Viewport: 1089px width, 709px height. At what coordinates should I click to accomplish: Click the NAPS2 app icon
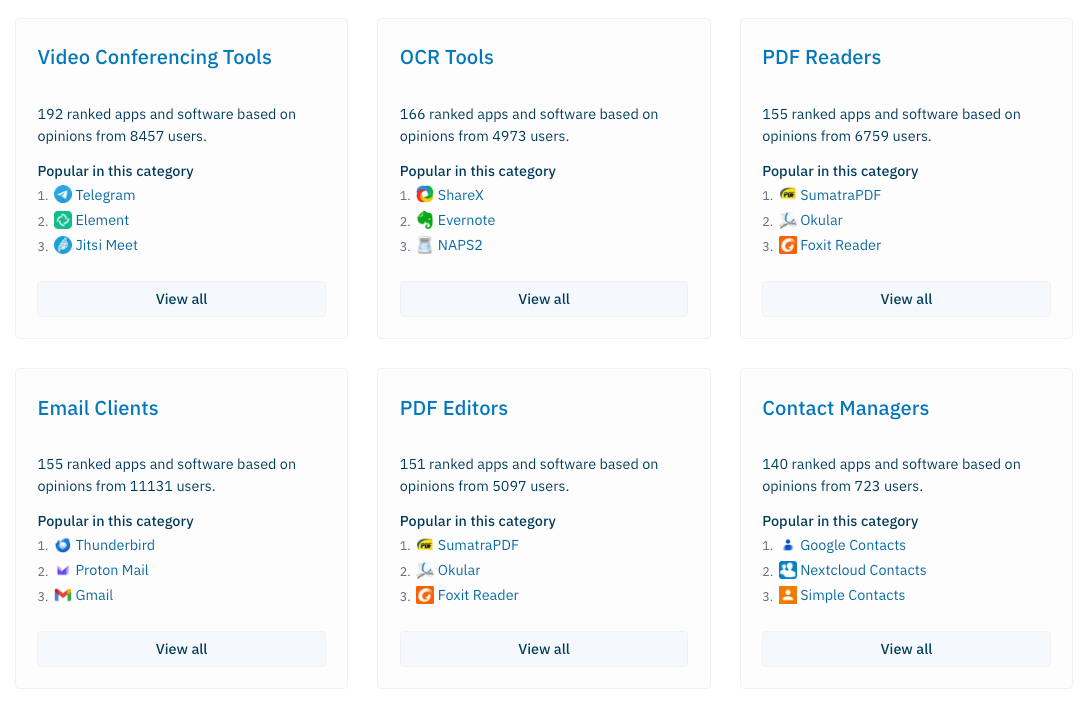pos(425,245)
